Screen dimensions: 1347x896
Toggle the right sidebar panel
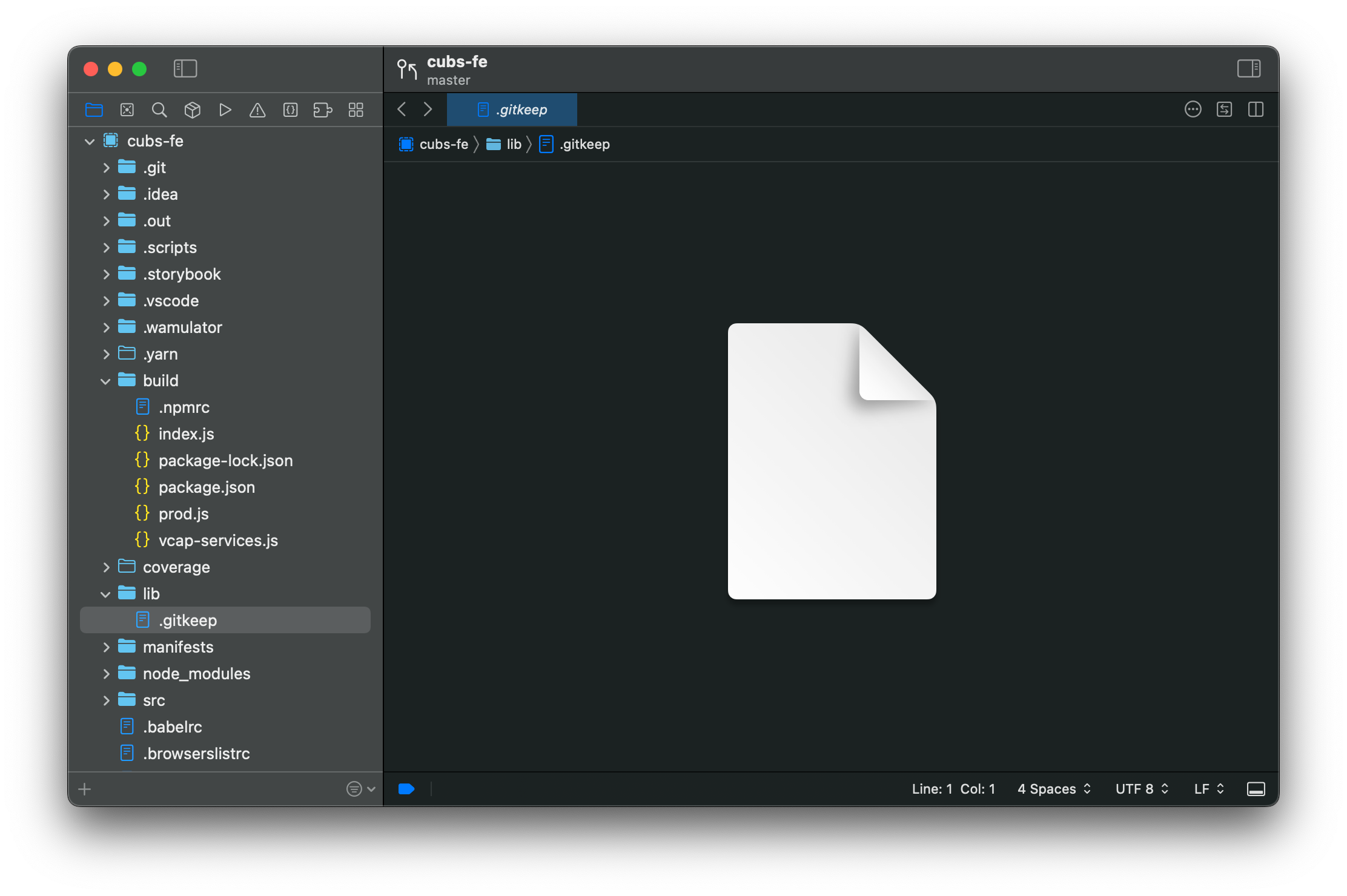click(x=1249, y=68)
